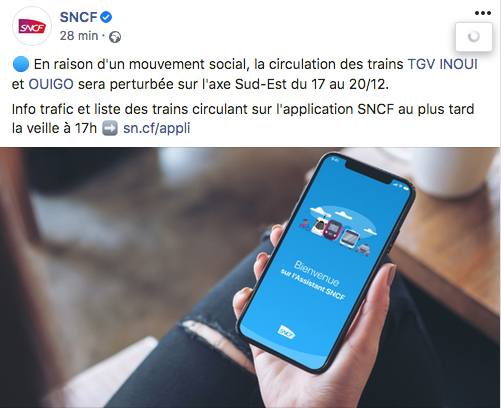Open the SNCF profile logo avatar
This screenshot has width=501, height=408.
(32, 26)
